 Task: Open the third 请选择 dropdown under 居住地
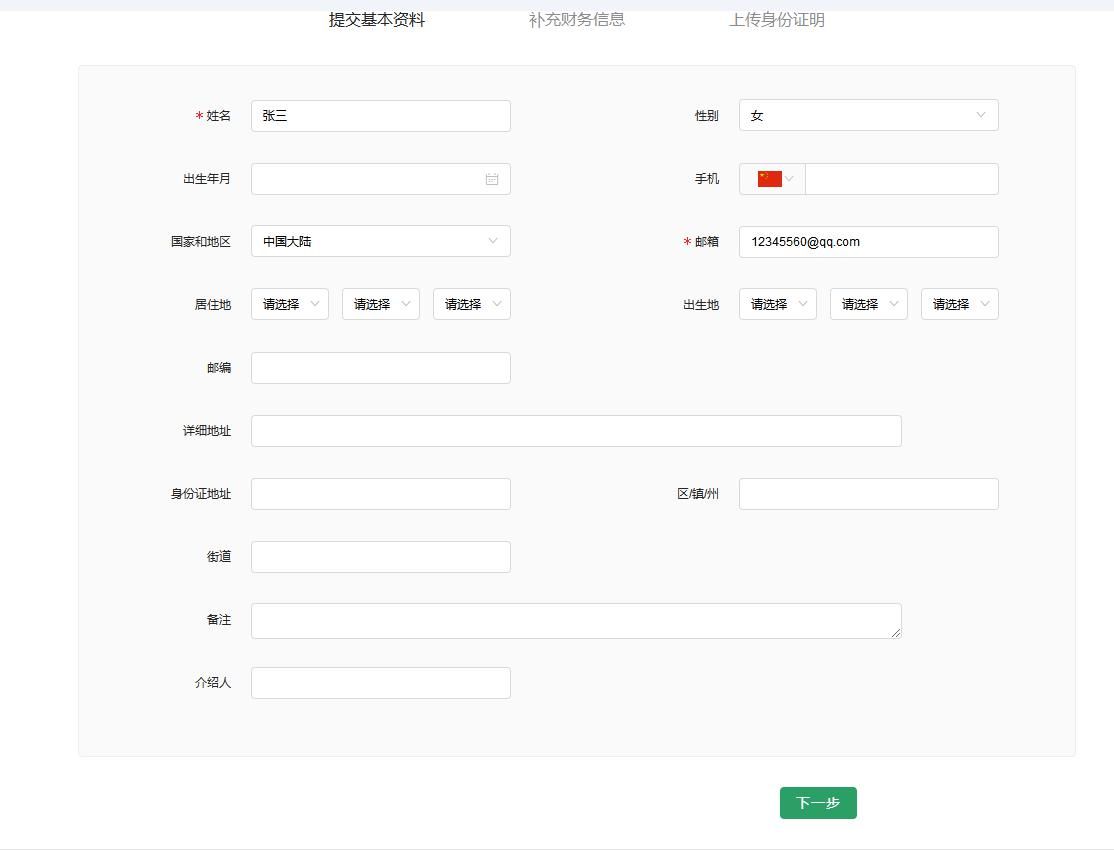coord(471,304)
